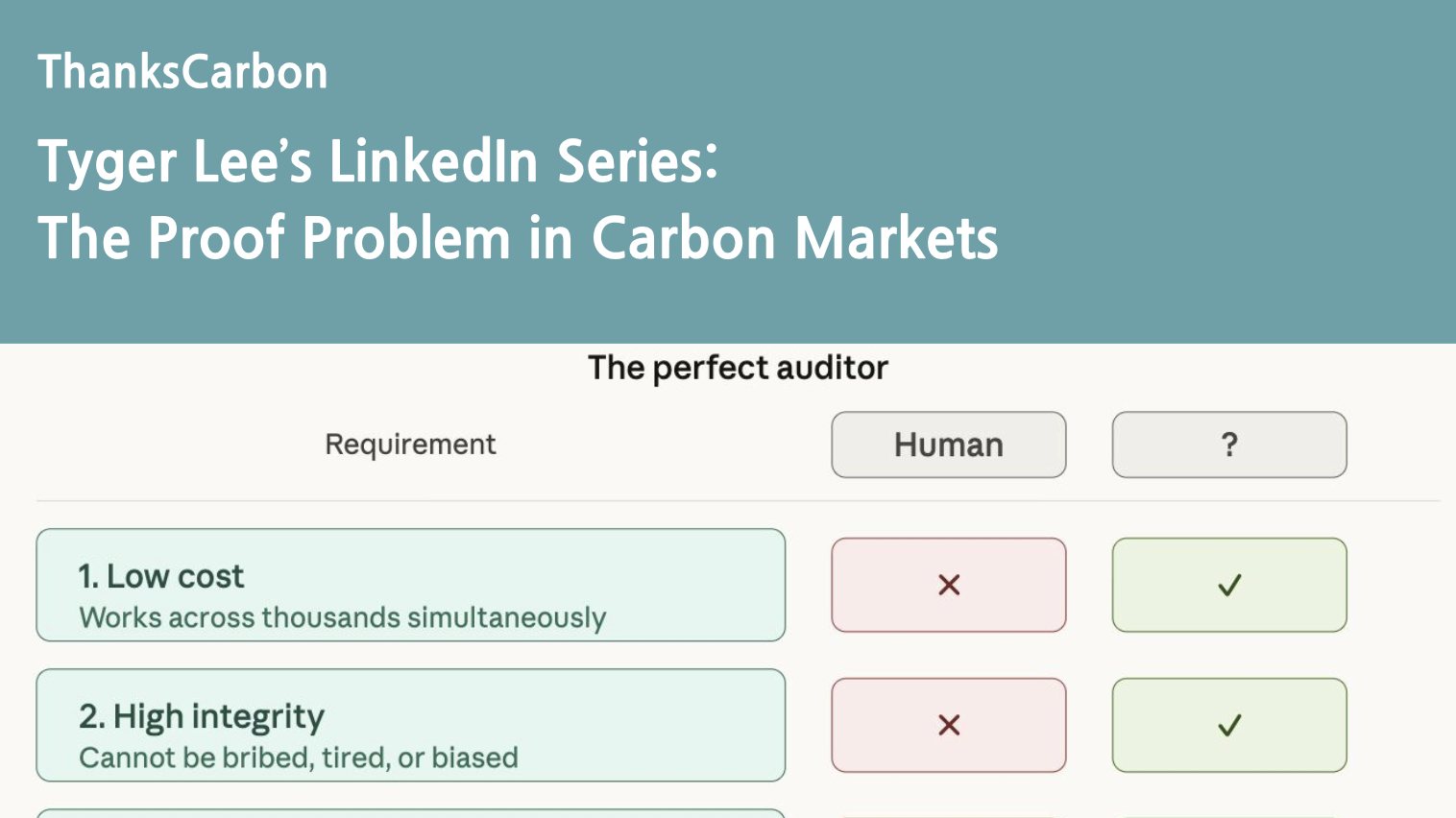Click "Works across thousands simultaneously" description

coord(343,617)
